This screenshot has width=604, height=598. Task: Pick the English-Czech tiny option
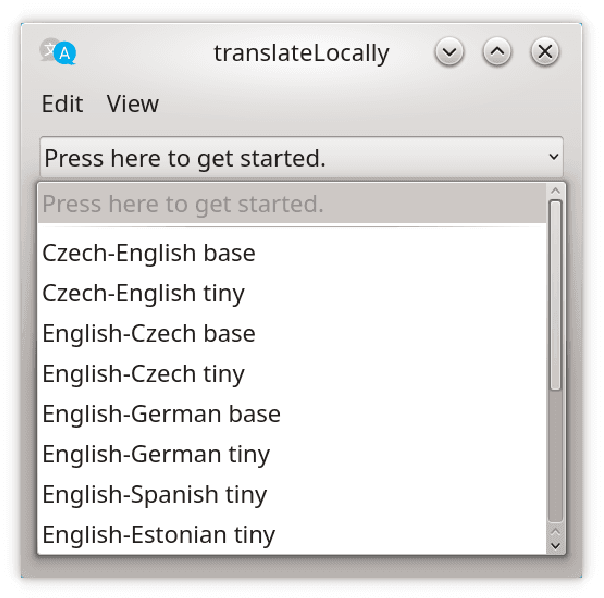click(143, 374)
